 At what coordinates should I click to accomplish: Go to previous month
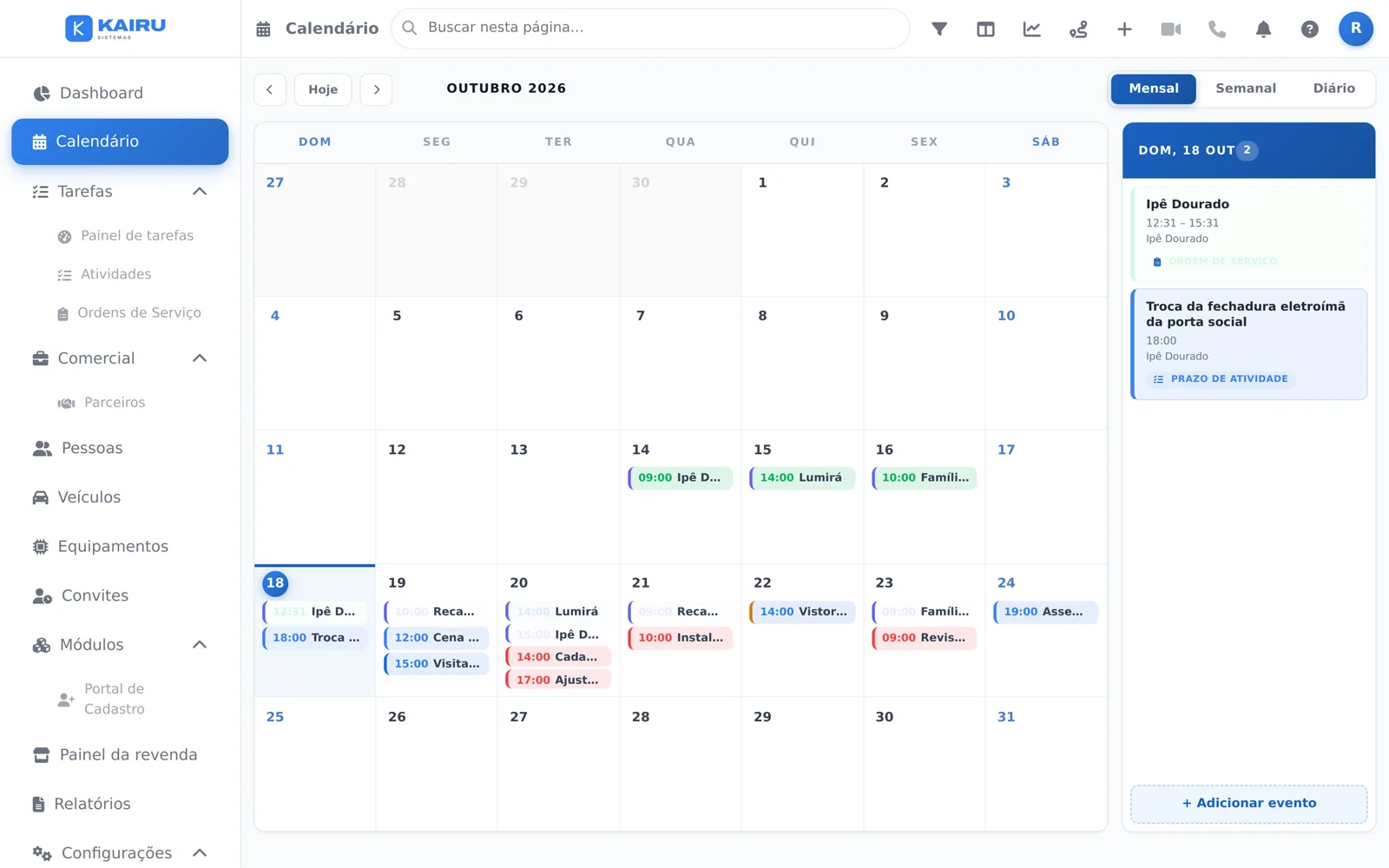(x=270, y=89)
